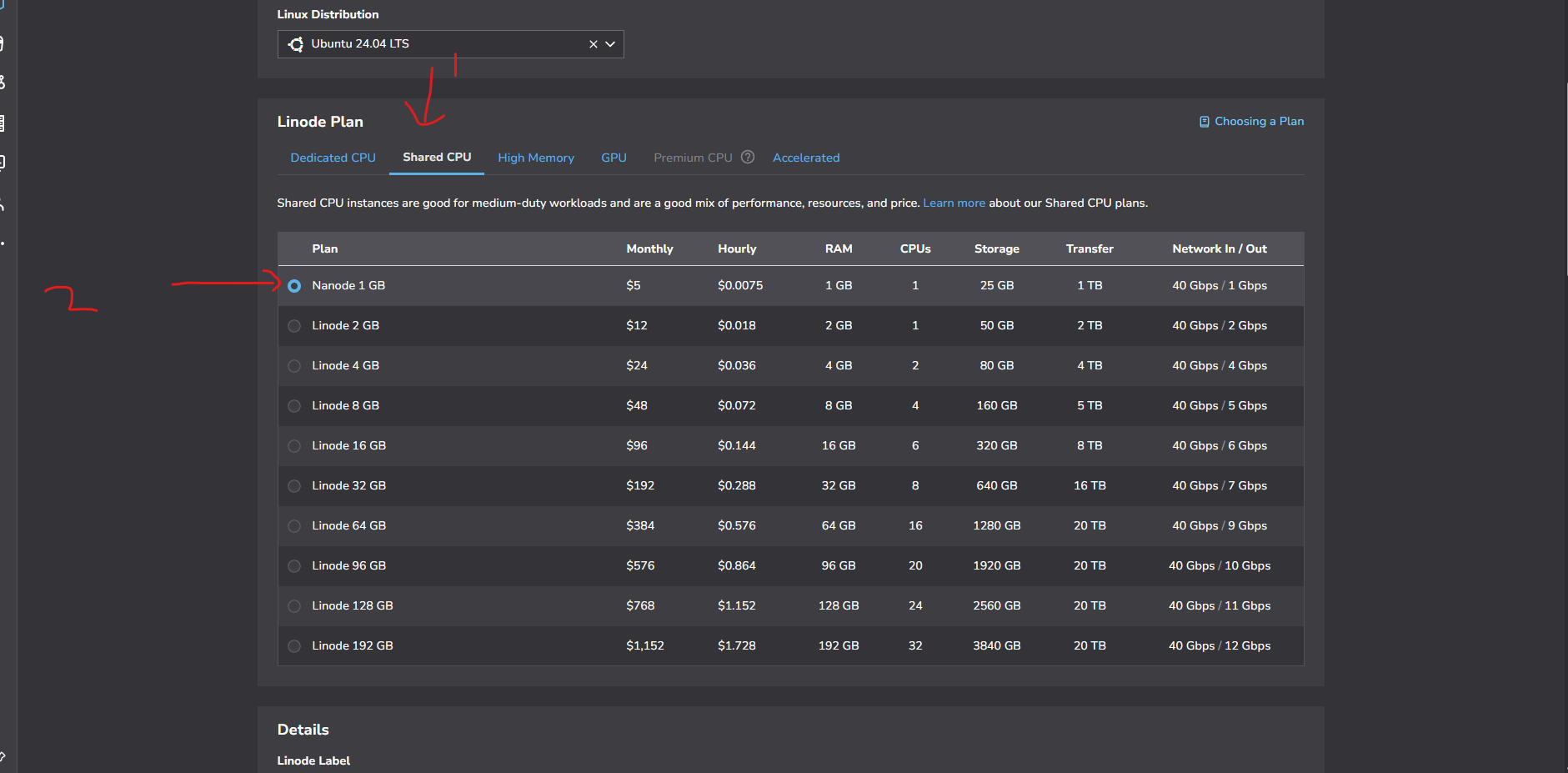Select the Linode 96 GB plan radio button
This screenshot has height=773, width=1568.
[294, 566]
